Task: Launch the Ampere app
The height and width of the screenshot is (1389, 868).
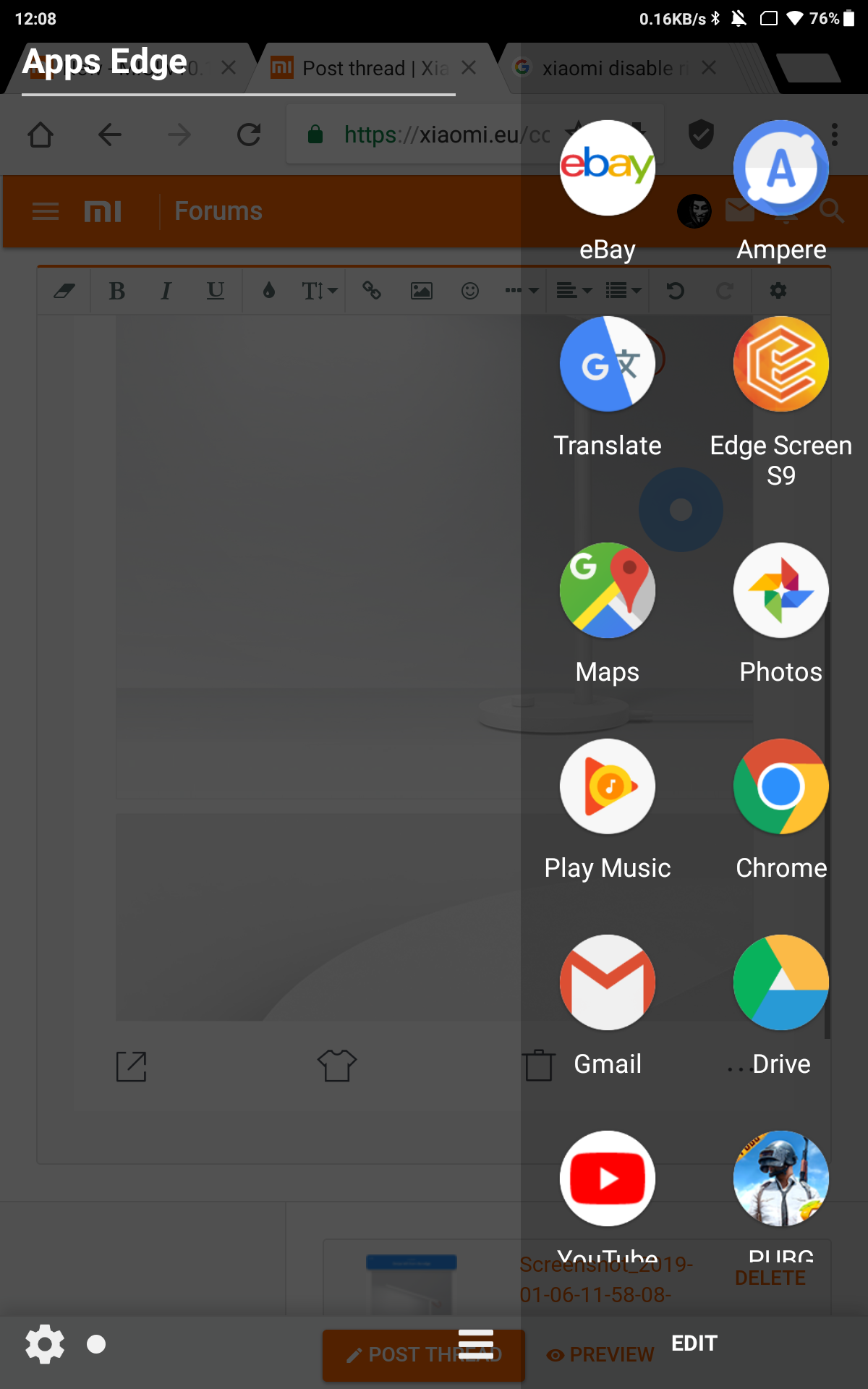Action: click(781, 168)
